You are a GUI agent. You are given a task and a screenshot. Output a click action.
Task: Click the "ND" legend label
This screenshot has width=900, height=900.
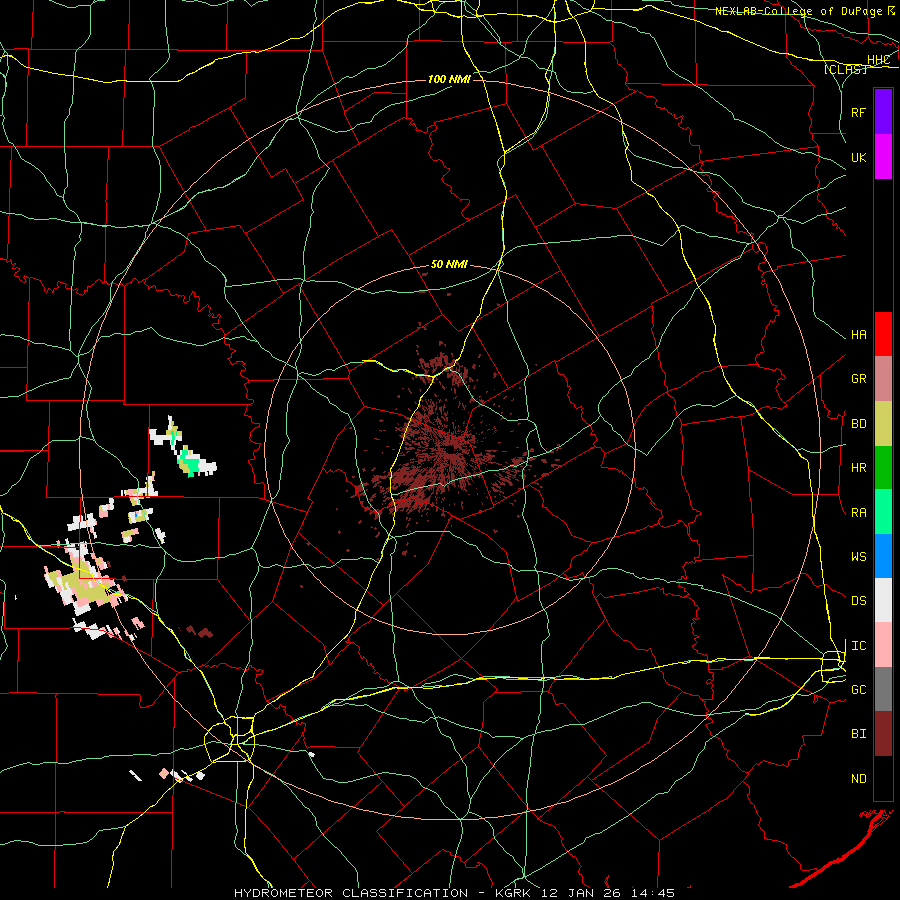858,779
